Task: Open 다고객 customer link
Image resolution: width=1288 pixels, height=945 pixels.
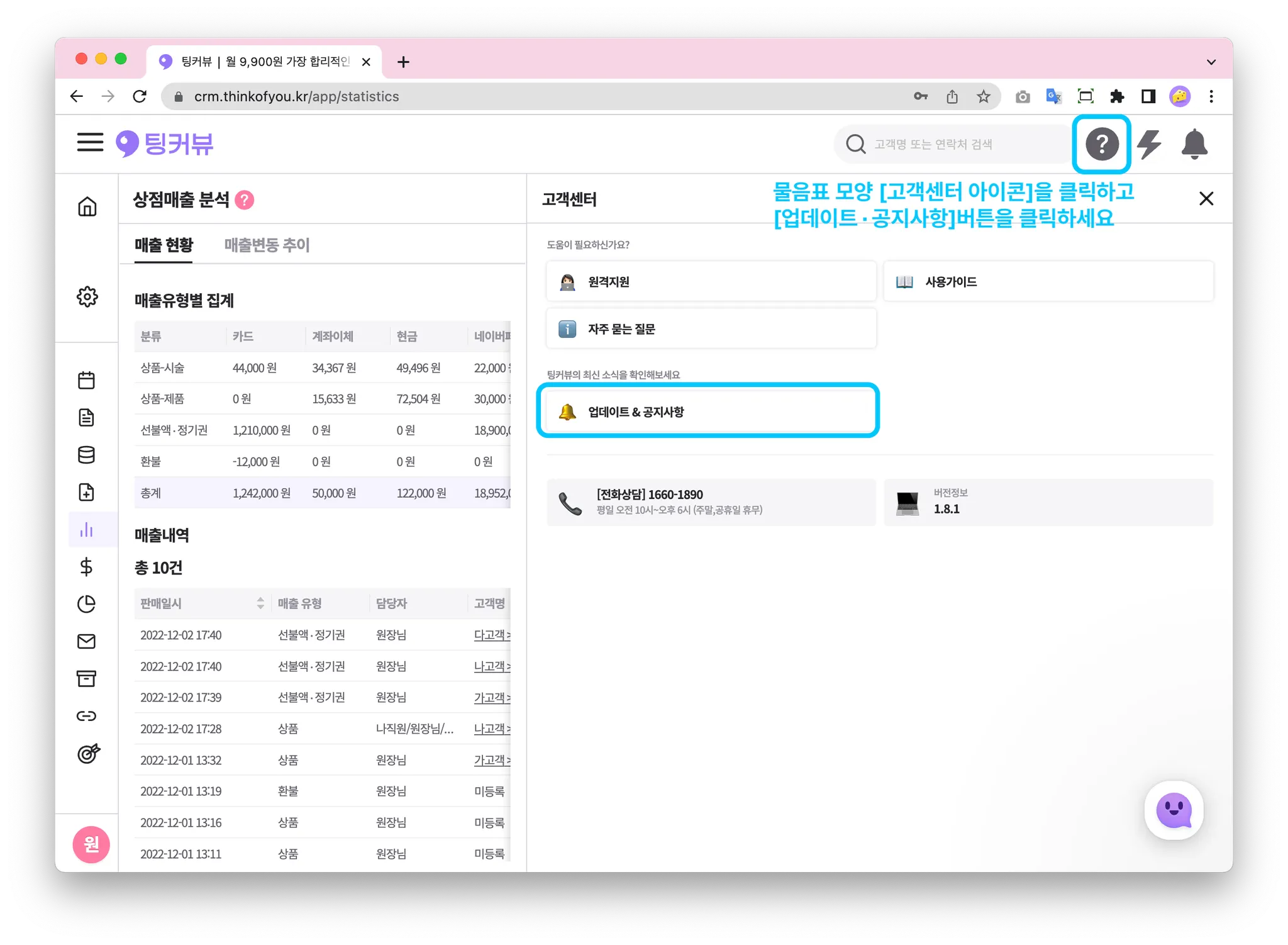Action: click(x=490, y=635)
